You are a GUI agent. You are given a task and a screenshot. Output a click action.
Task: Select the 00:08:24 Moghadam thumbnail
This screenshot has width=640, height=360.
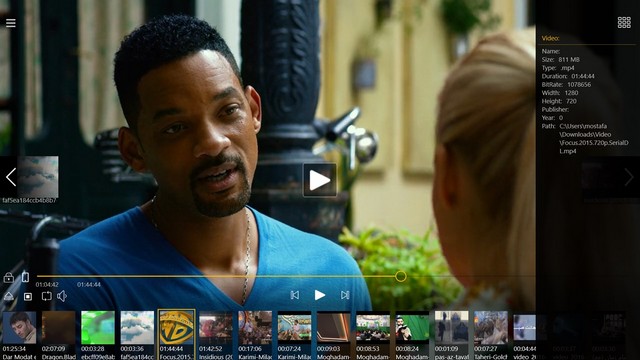[x=412, y=335]
